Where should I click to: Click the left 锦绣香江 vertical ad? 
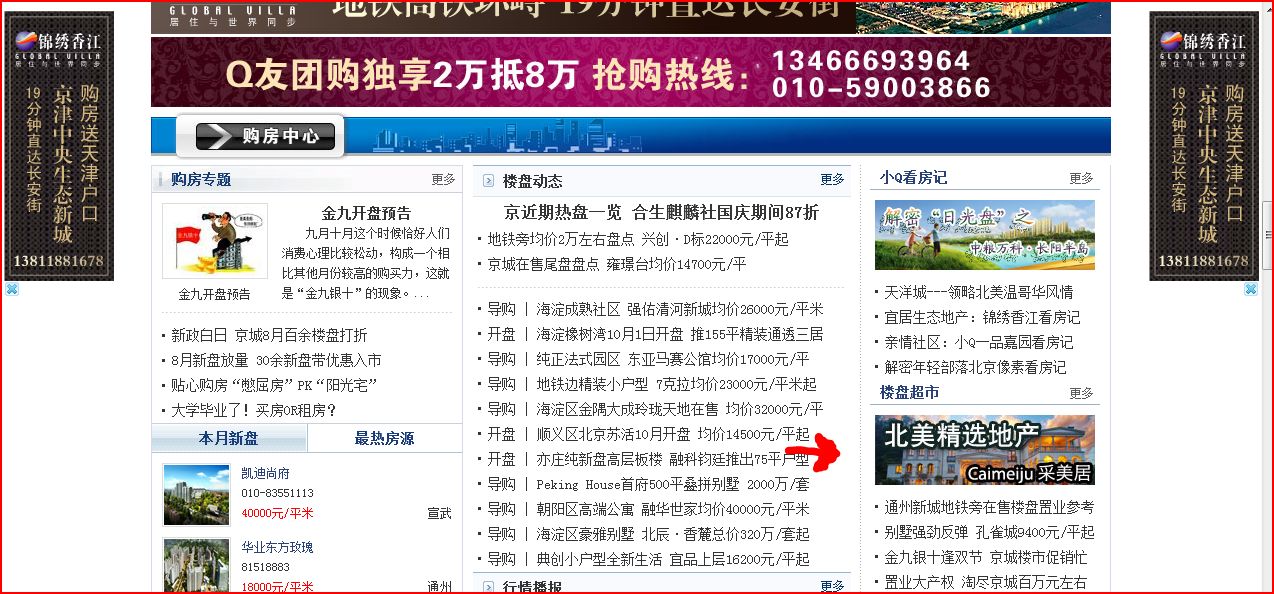tap(59, 146)
